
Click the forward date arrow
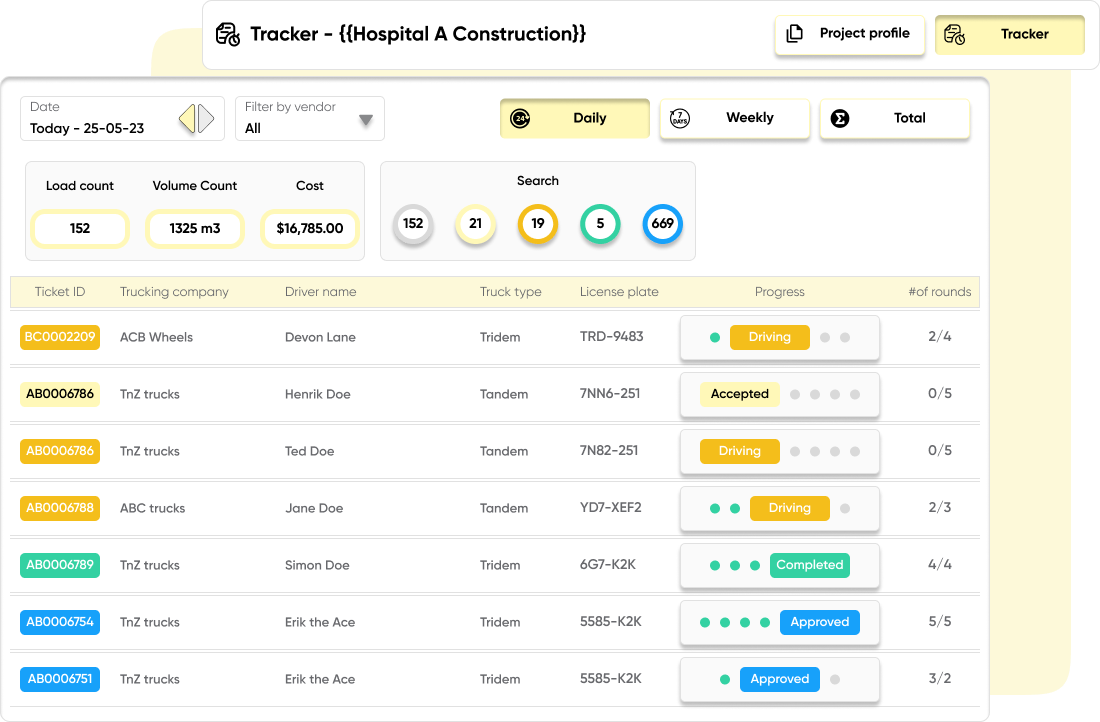pos(206,118)
